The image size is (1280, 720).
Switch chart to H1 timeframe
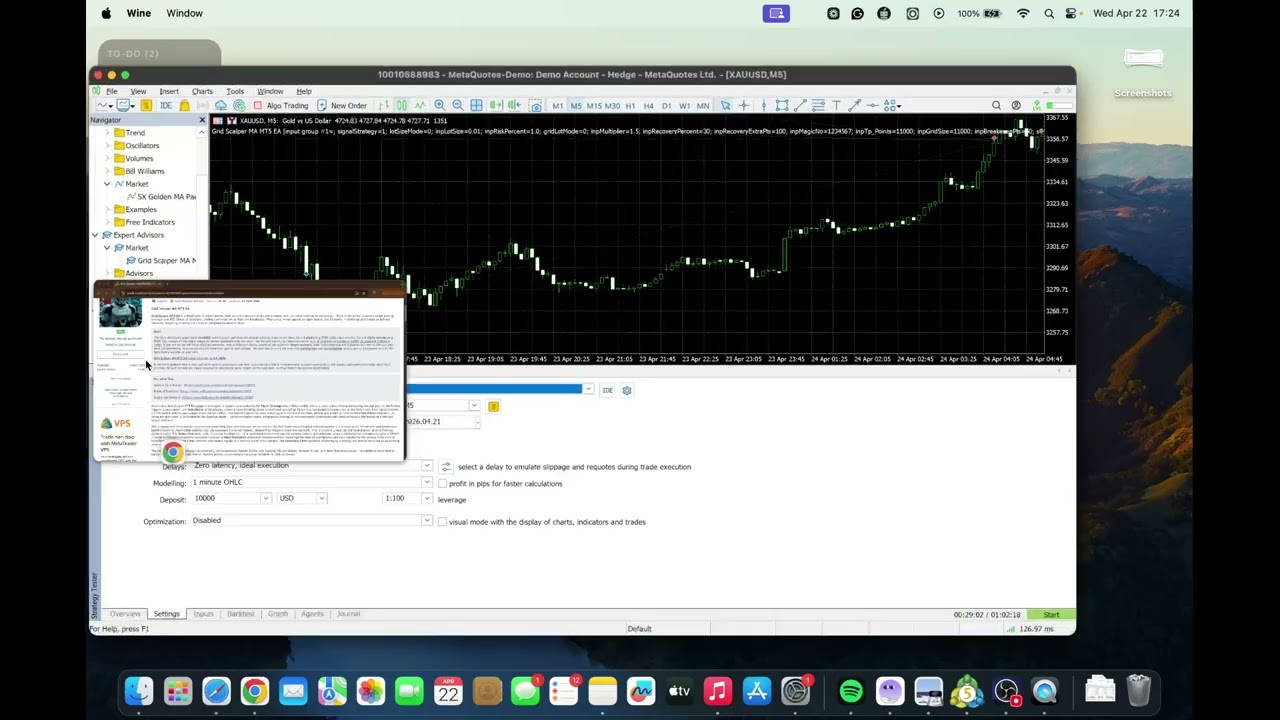click(x=630, y=105)
